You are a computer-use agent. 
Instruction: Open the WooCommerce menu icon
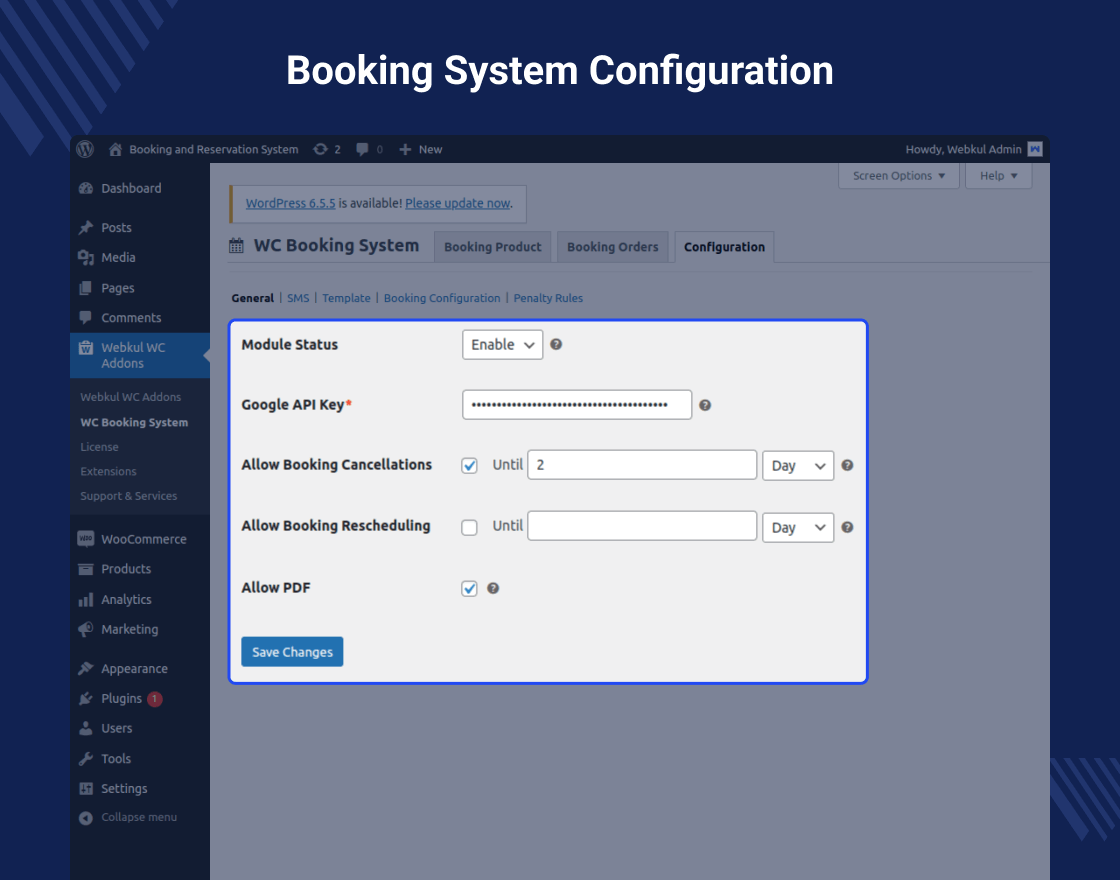point(86,539)
